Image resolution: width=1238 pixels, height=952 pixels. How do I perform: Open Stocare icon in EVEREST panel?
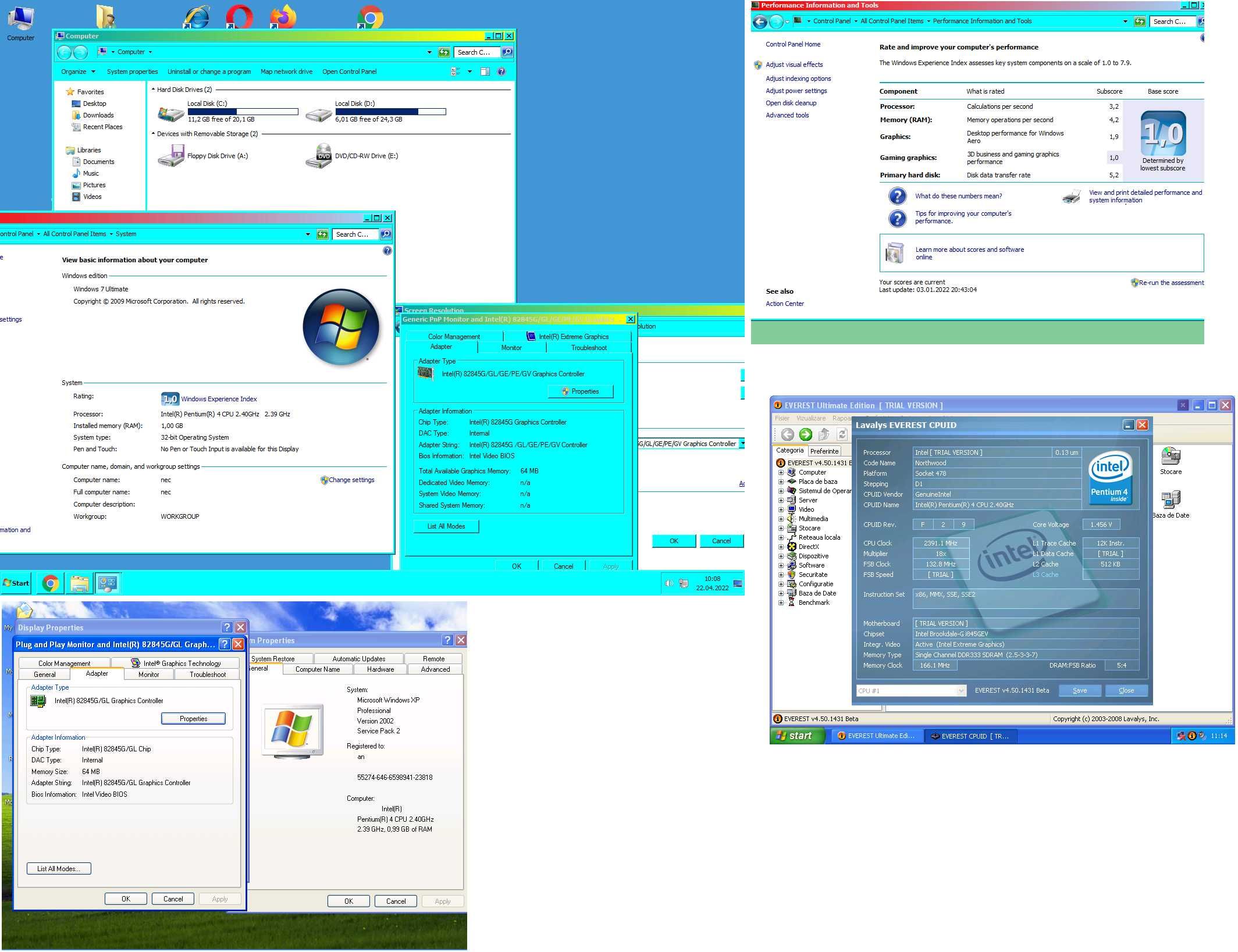tap(1171, 461)
